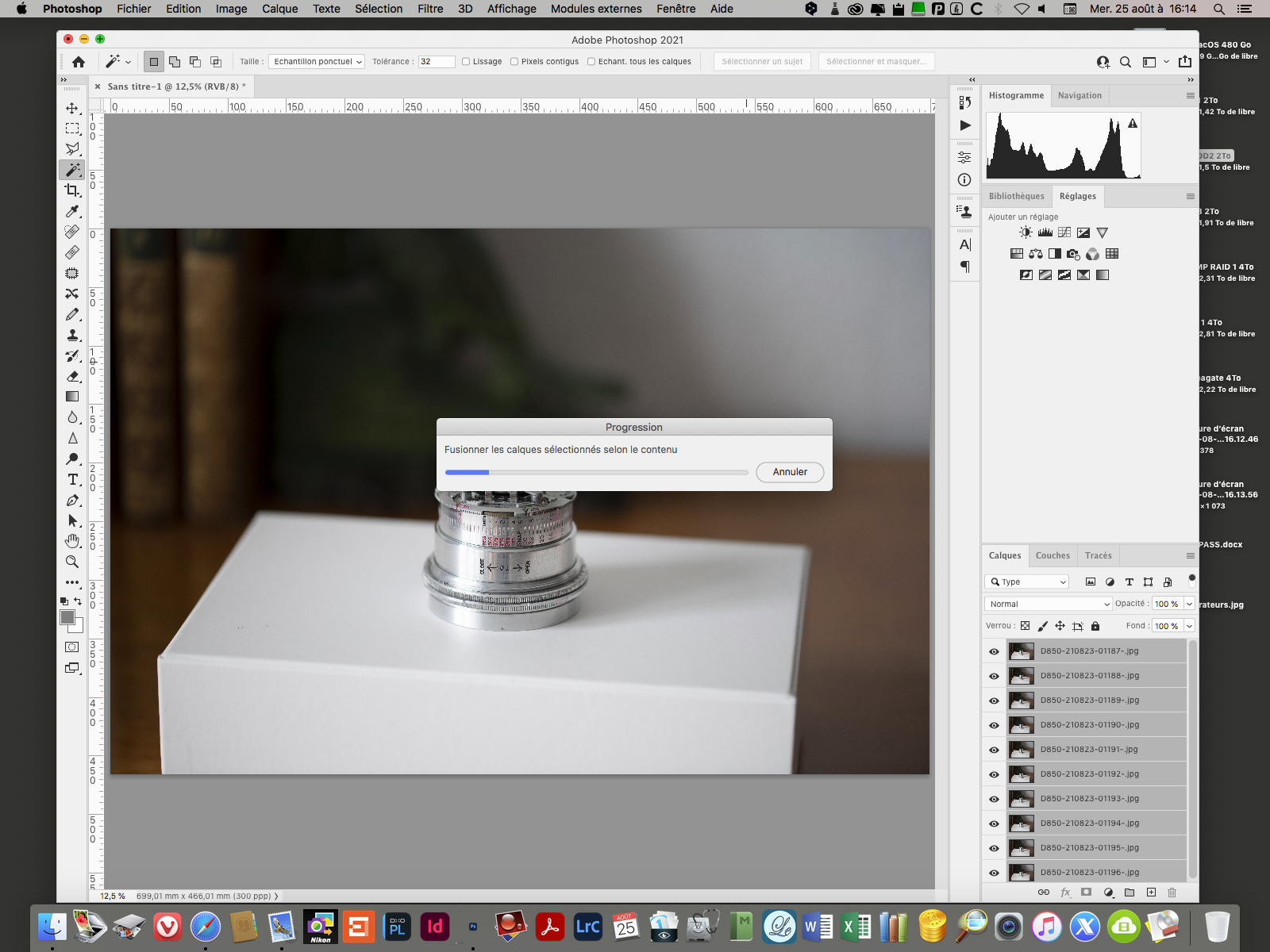Add a new layer in Layers panel

click(1151, 892)
